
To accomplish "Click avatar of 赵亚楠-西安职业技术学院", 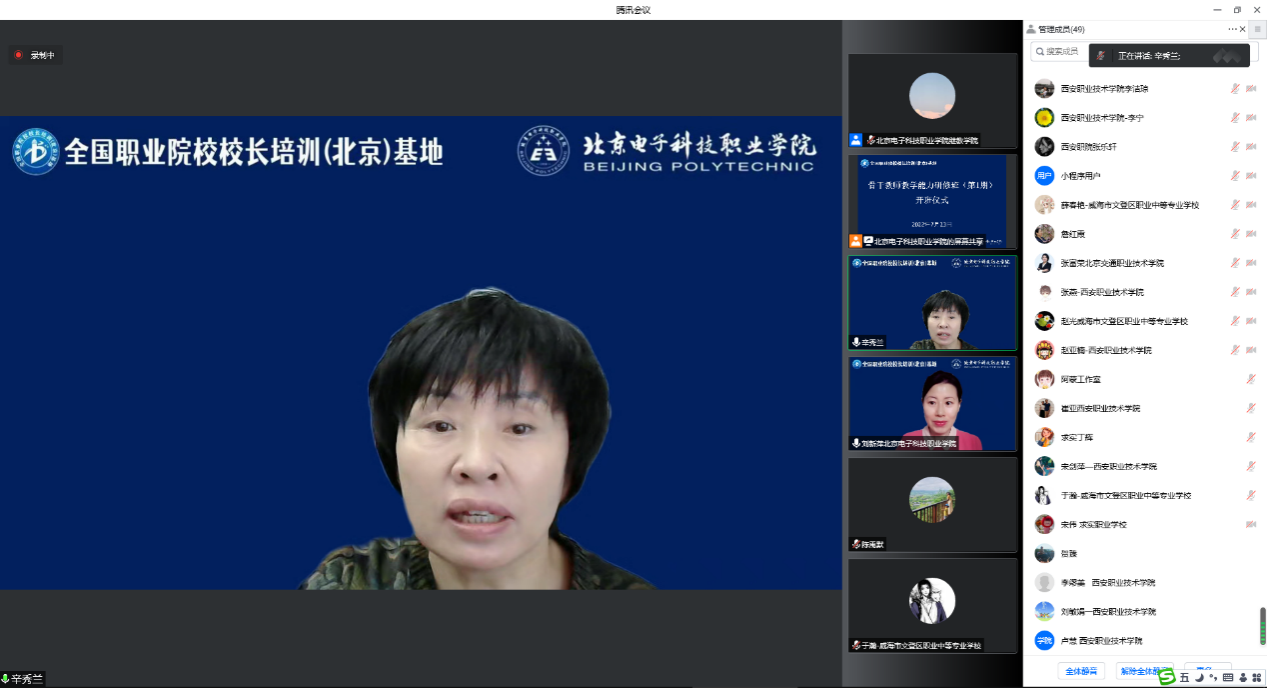I will pyautogui.click(x=1044, y=350).
